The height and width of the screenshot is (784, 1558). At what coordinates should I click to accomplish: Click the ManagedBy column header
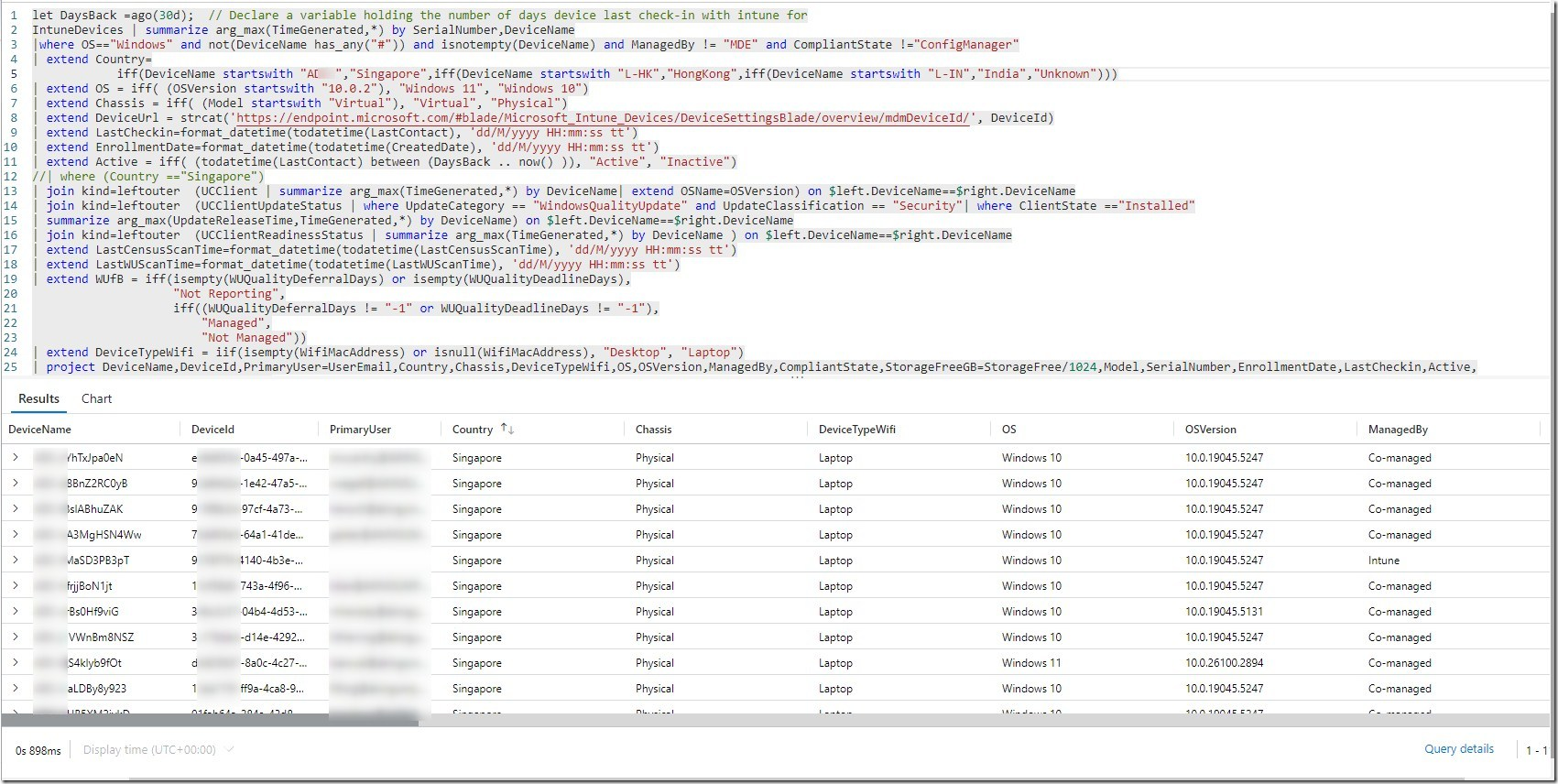click(1398, 430)
